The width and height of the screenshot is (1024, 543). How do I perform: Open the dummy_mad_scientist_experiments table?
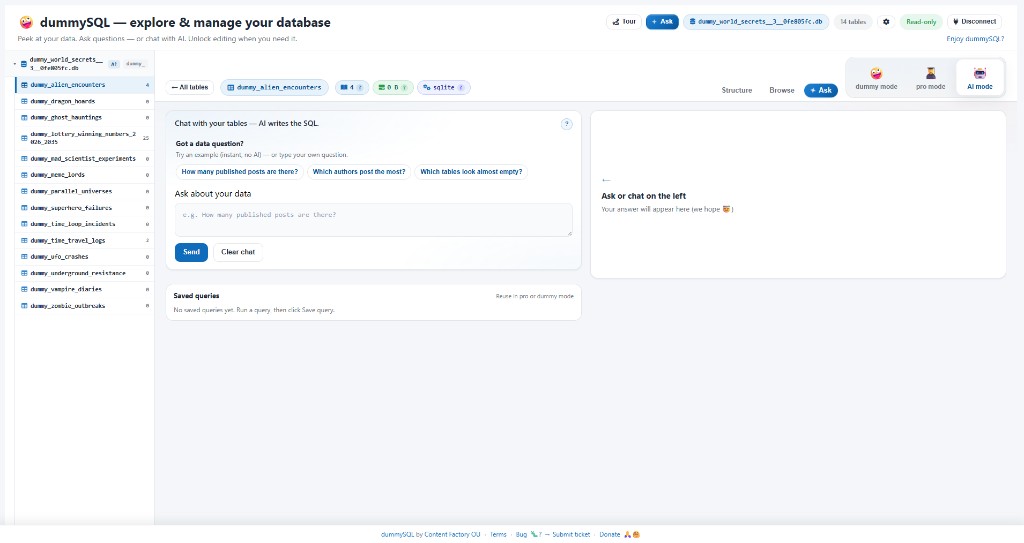click(84, 158)
